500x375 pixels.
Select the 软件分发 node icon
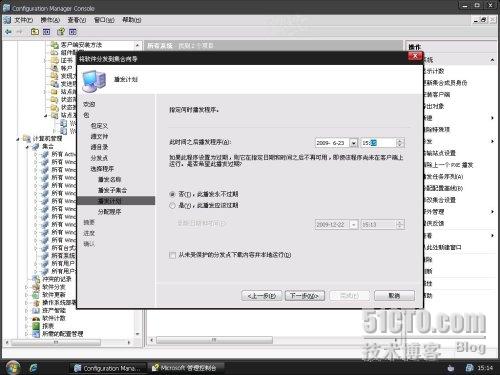point(36,287)
